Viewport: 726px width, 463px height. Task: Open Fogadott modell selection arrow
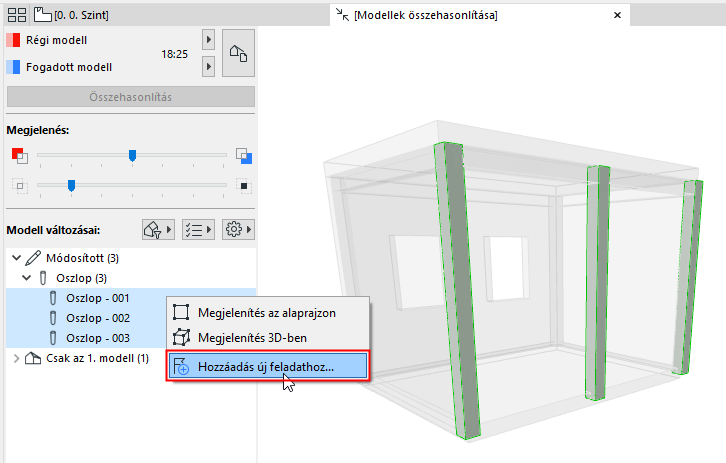click(x=208, y=67)
